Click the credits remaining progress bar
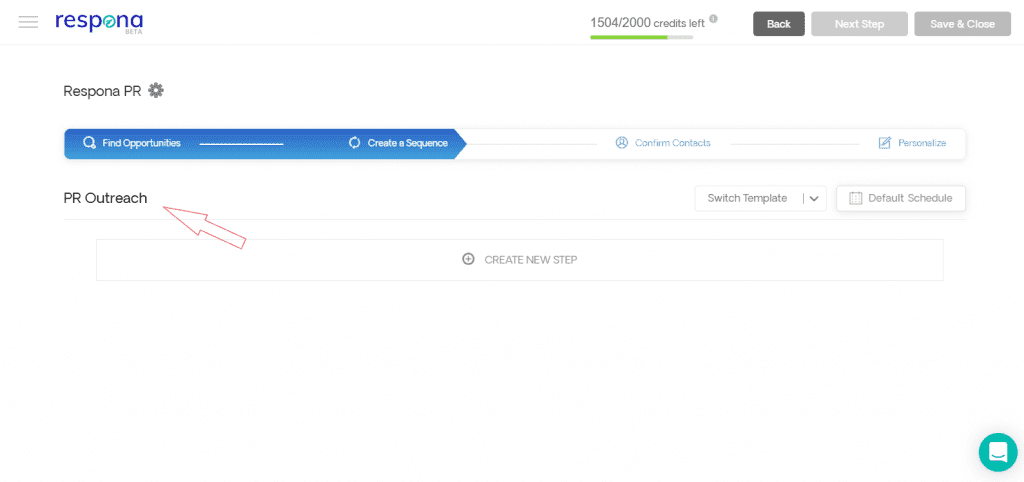This screenshot has height=482, width=1024. coord(641,37)
